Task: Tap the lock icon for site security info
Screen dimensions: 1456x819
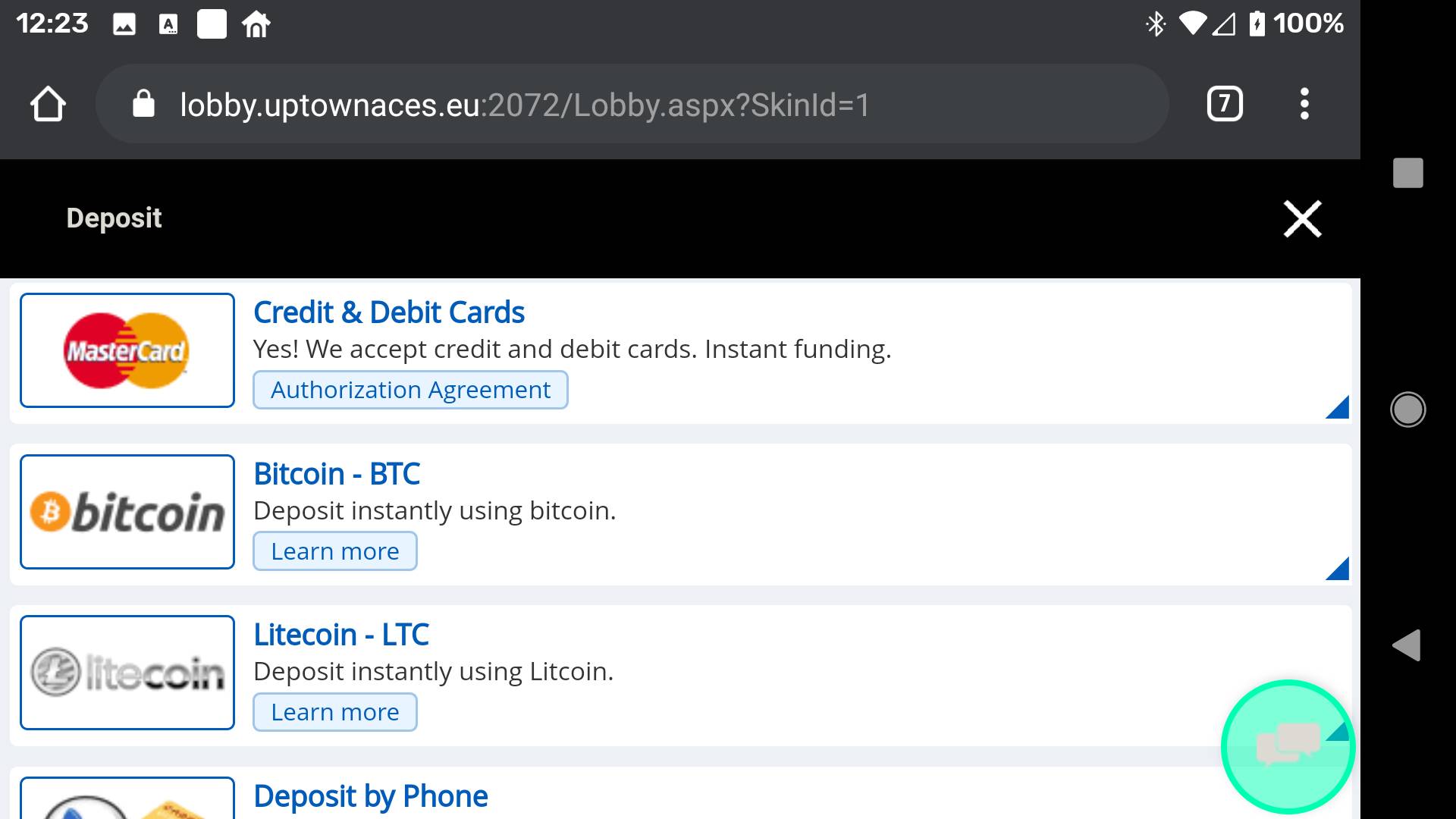Action: [x=143, y=104]
